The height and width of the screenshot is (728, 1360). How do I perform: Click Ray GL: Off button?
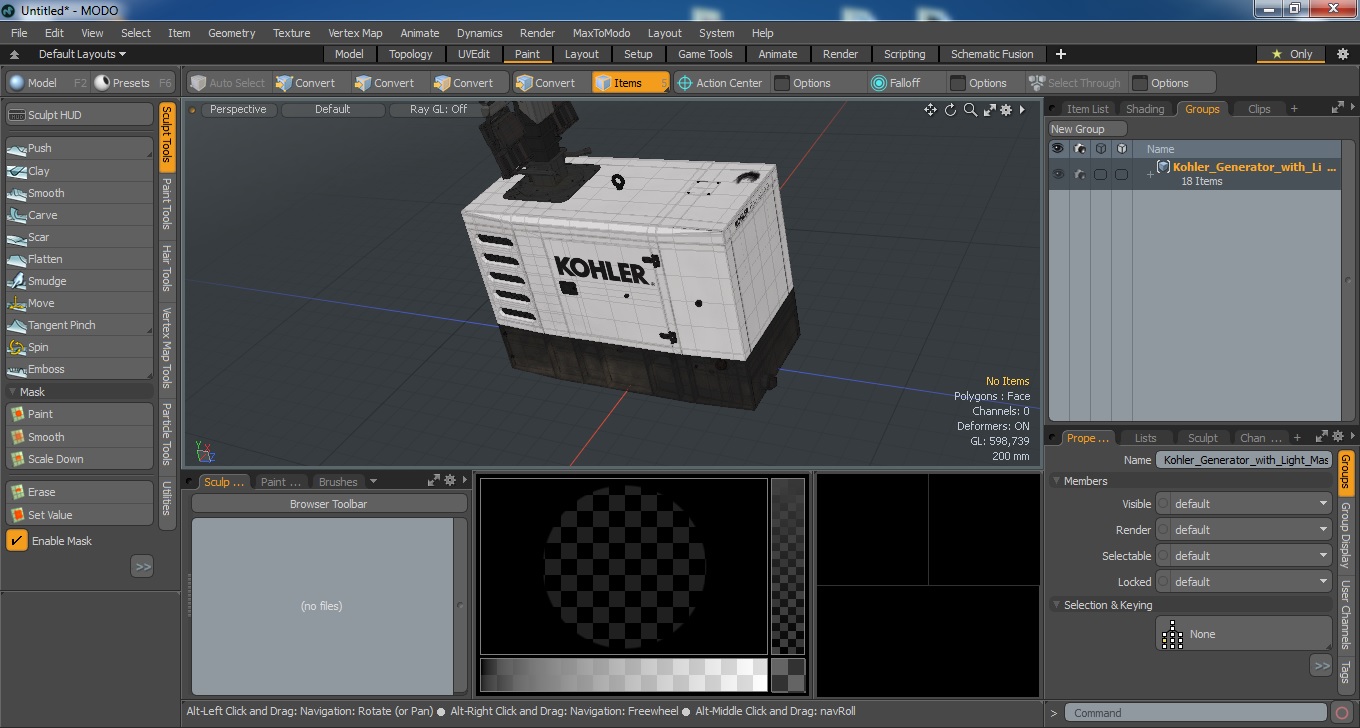[x=438, y=110]
